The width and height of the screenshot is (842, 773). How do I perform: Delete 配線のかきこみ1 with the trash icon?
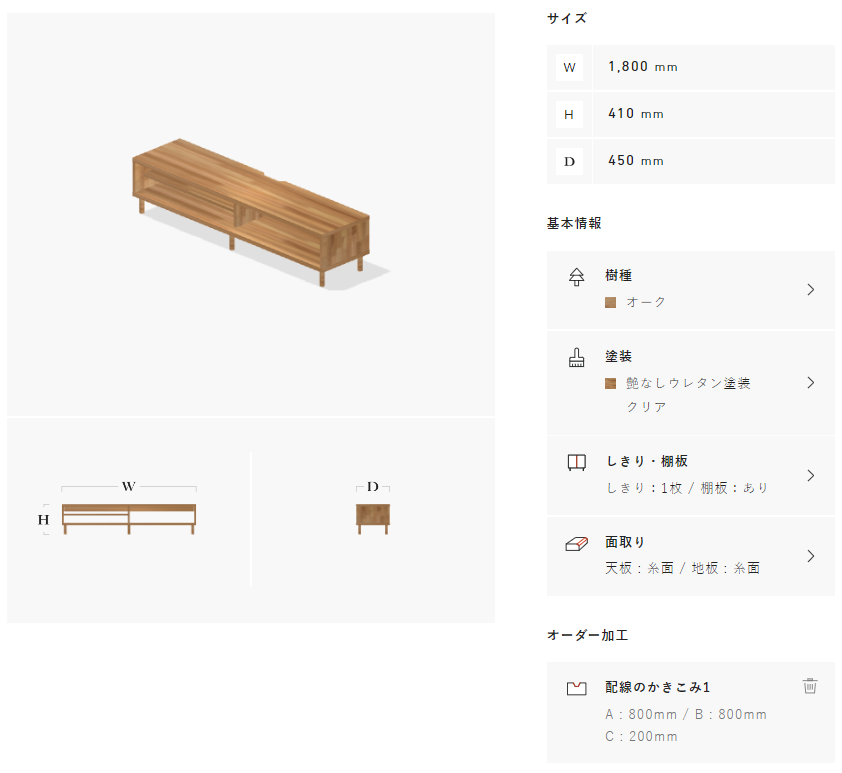click(x=810, y=686)
